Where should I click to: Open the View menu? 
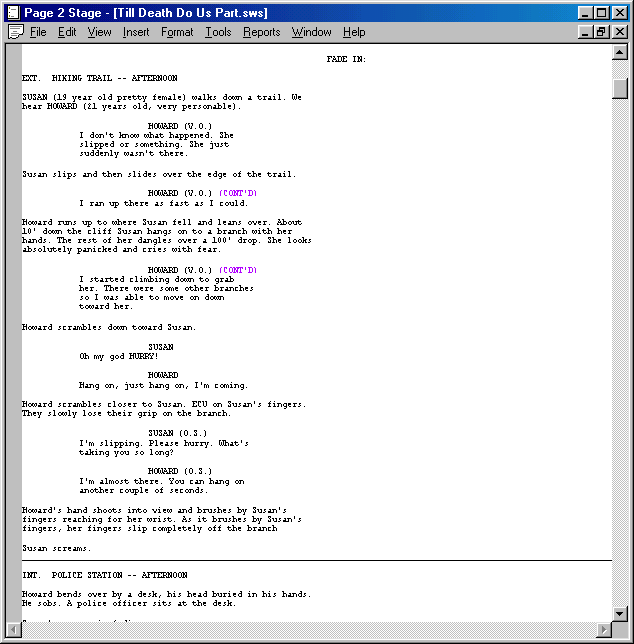pyautogui.click(x=99, y=32)
